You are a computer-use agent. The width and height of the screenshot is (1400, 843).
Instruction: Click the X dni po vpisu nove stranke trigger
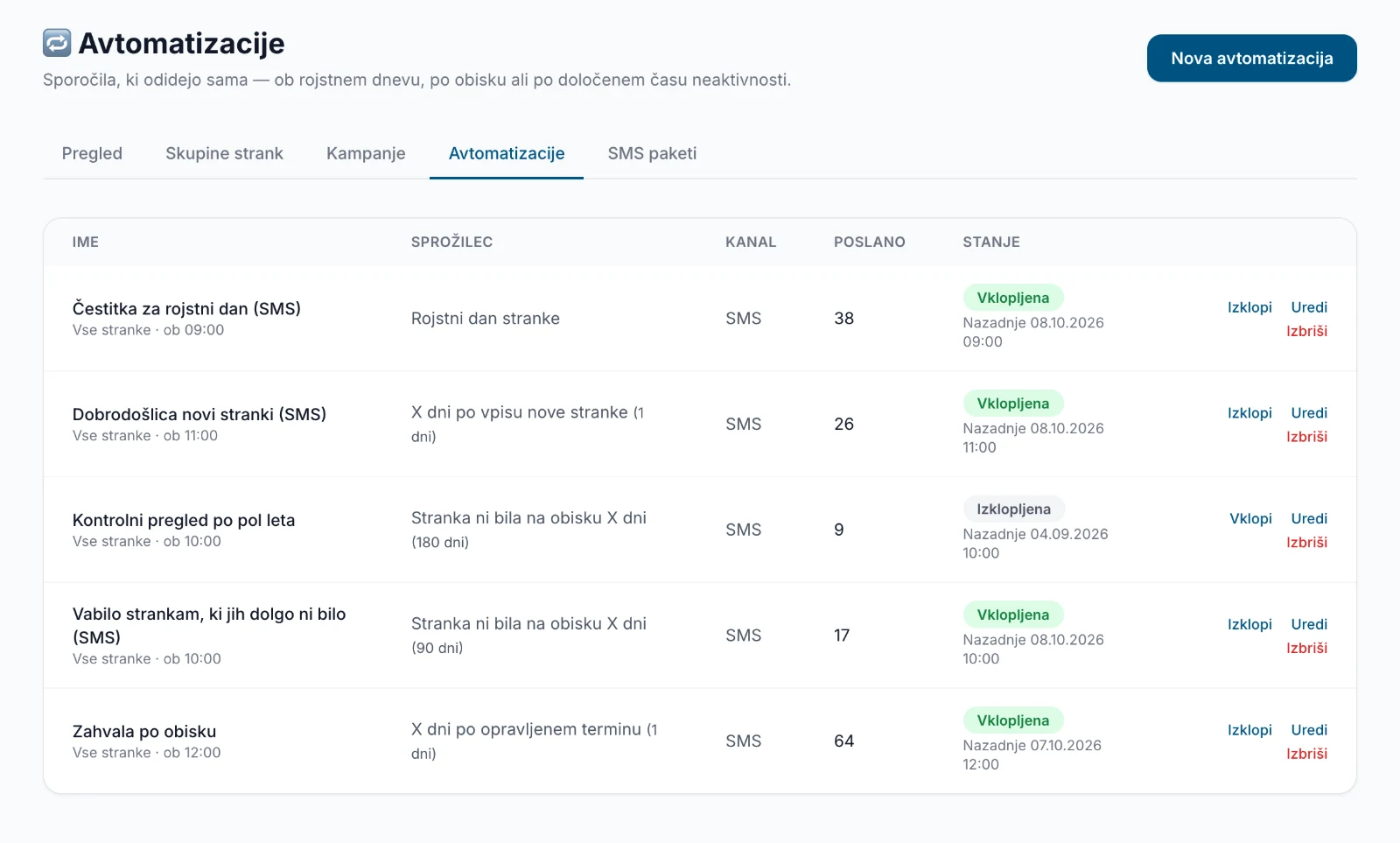coord(528,424)
